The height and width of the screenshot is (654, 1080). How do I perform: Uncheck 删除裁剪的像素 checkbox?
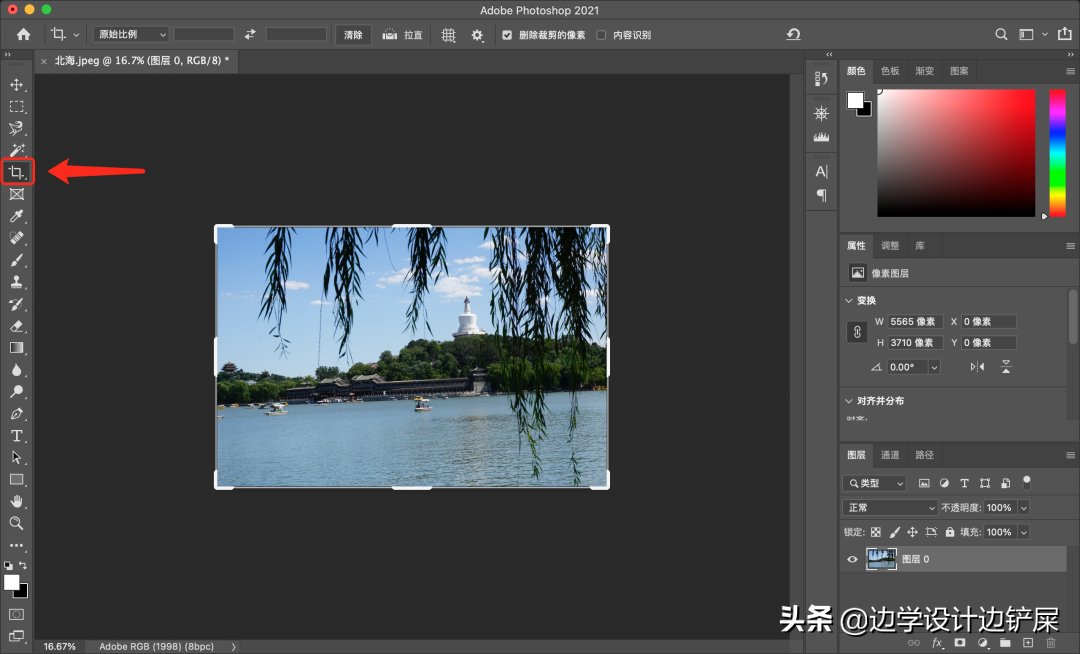click(x=507, y=35)
